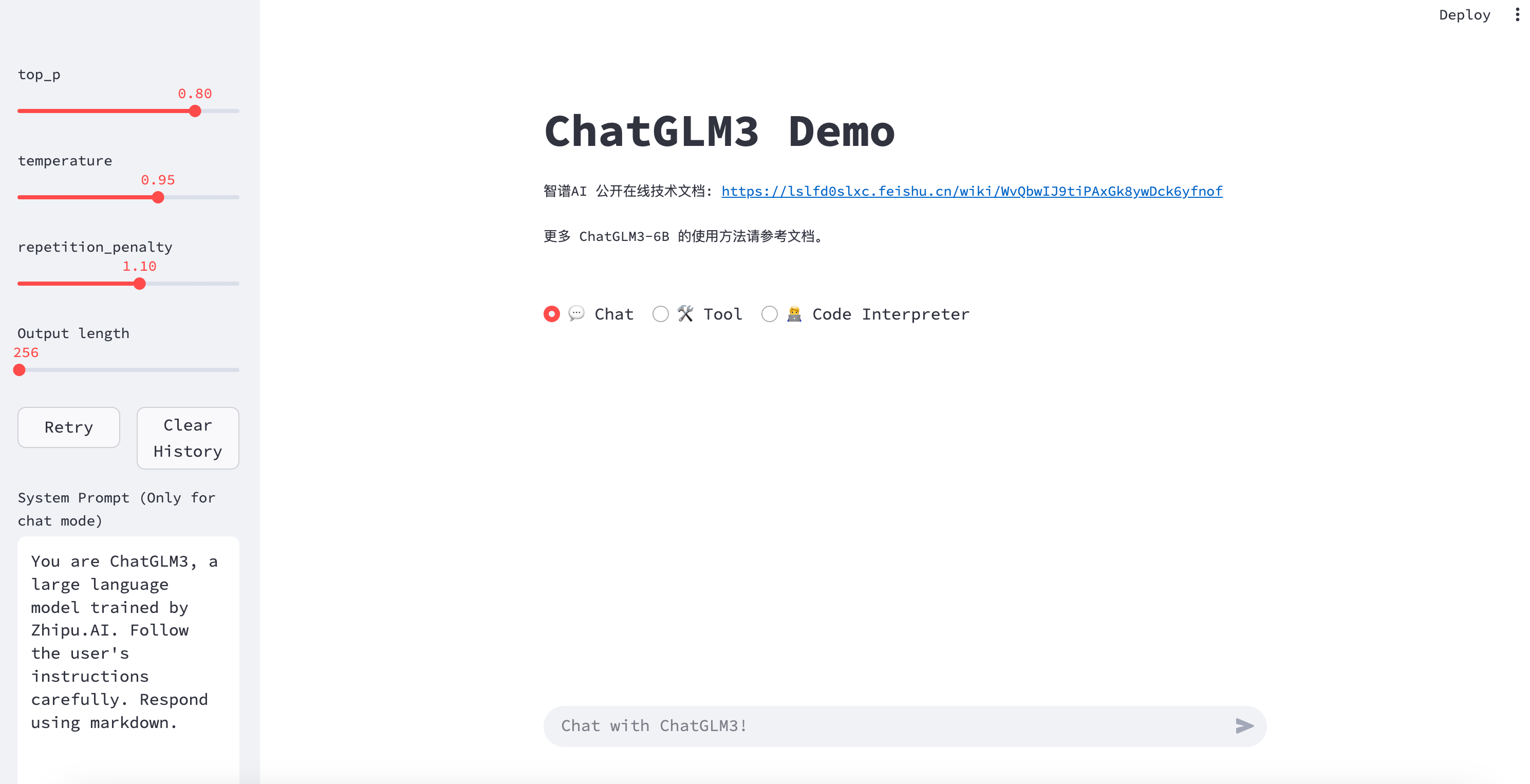Select the Code Interpreter radio button
This screenshot has height=784, width=1530.
tap(769, 313)
